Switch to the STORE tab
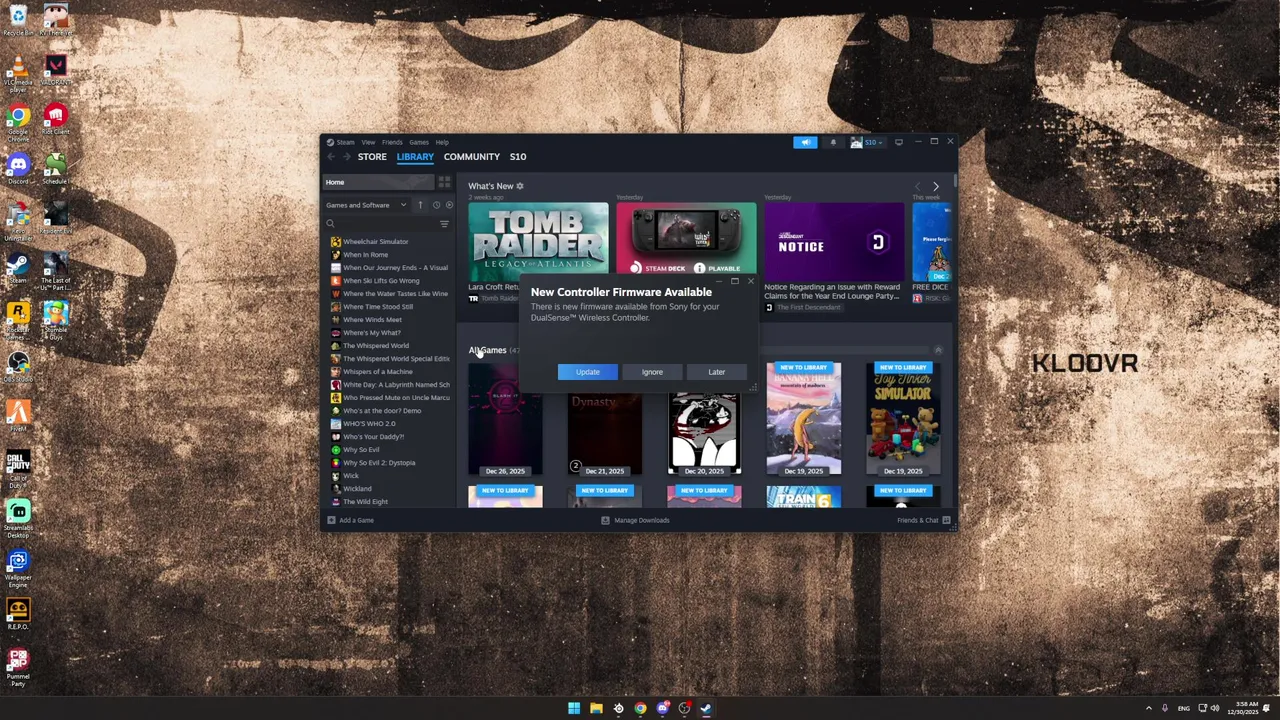Screen dimensions: 1280x720 (x=372, y=157)
